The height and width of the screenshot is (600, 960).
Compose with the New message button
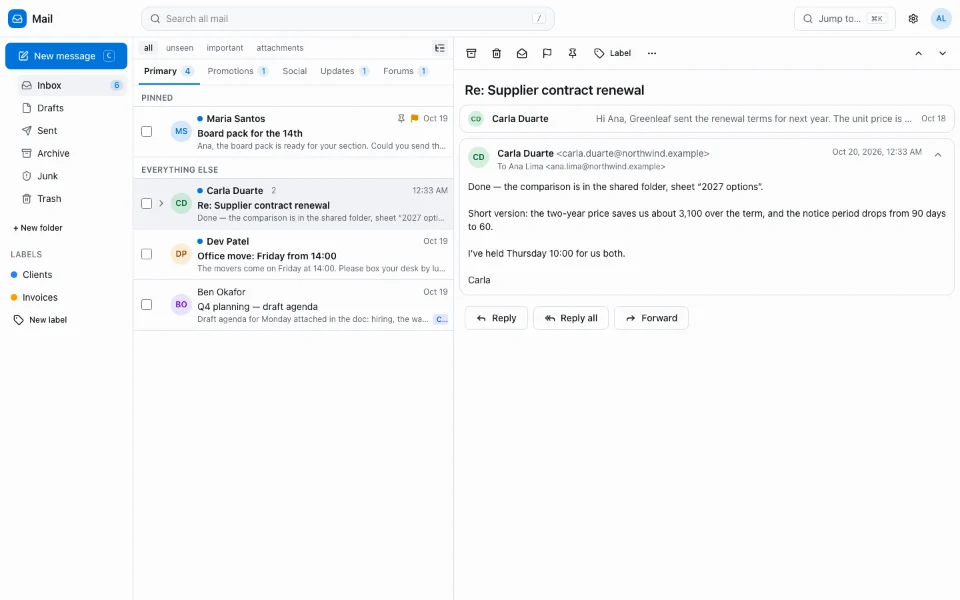(66, 56)
